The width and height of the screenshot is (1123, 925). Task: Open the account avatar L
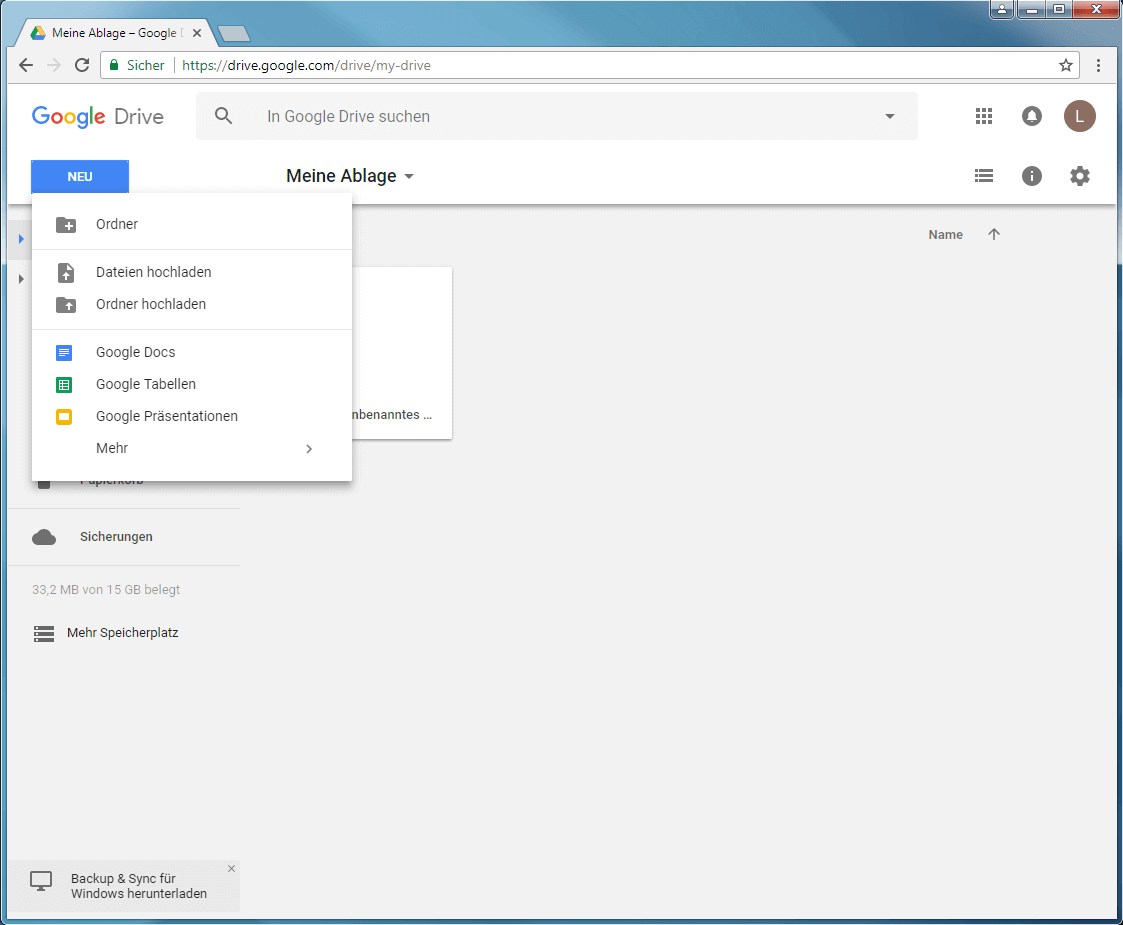1079,116
